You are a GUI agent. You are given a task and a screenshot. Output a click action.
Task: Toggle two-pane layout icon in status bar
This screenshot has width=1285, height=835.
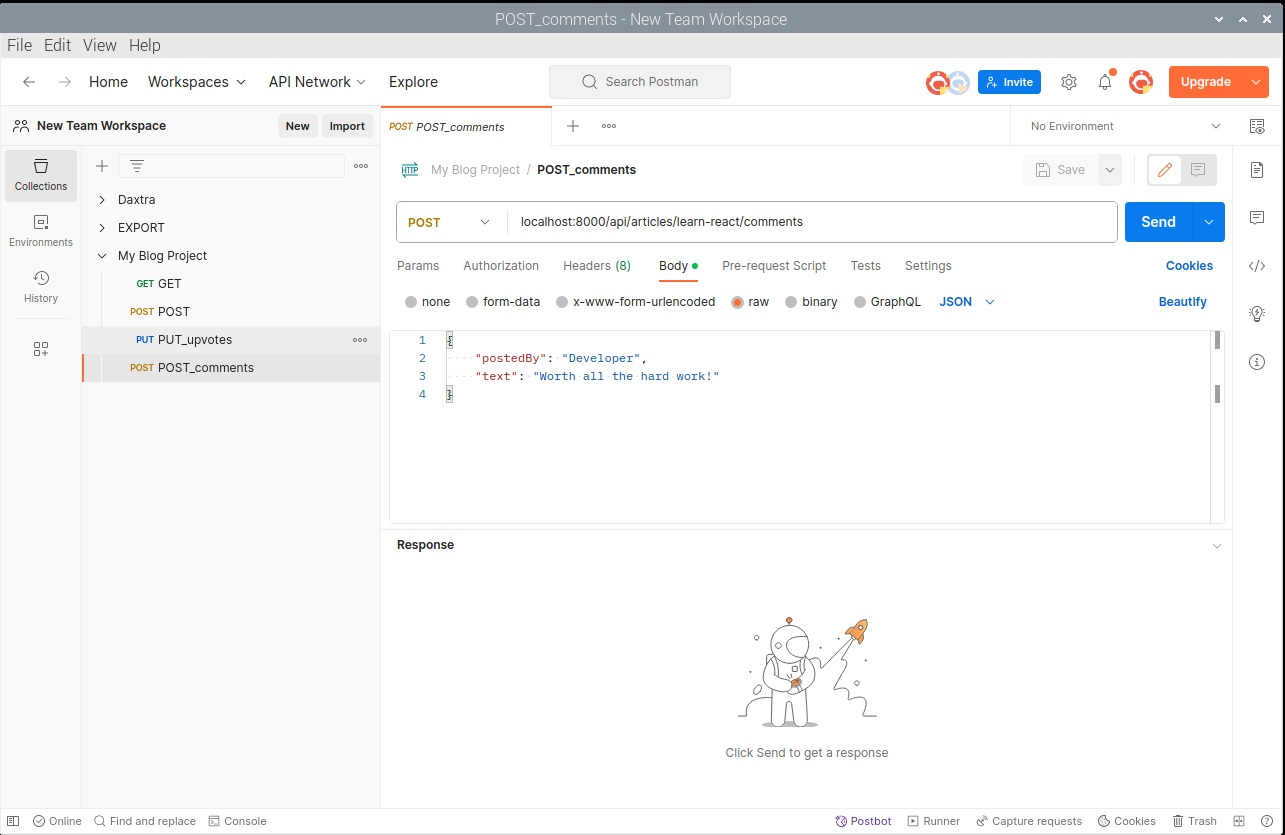pos(1238,821)
